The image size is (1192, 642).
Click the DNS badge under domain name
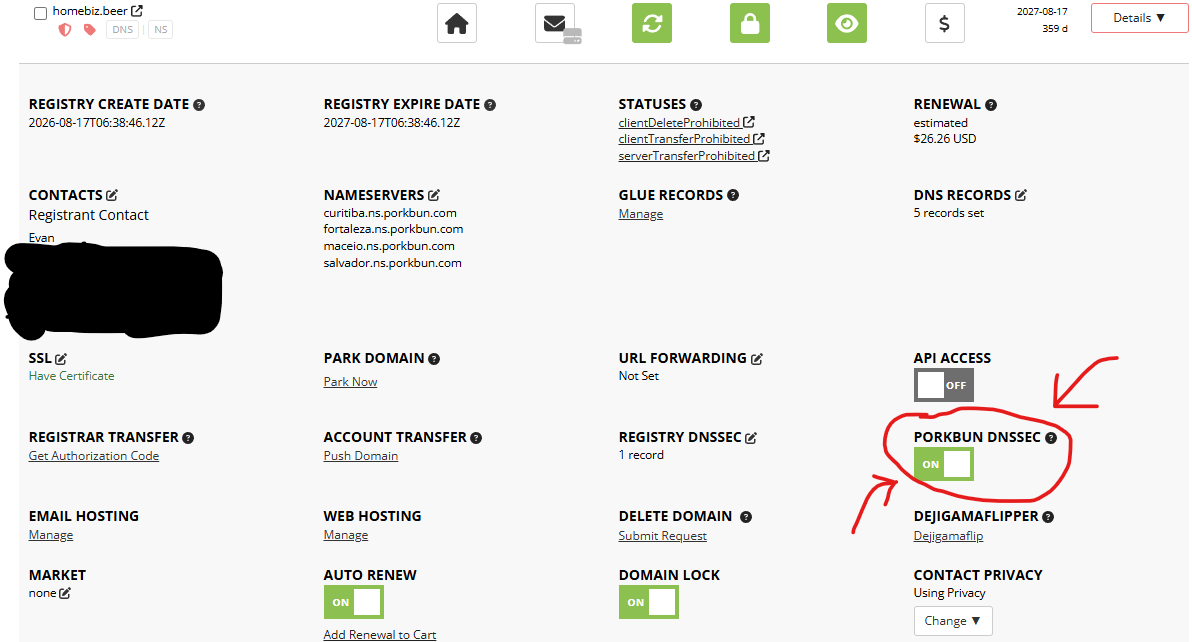[122, 30]
